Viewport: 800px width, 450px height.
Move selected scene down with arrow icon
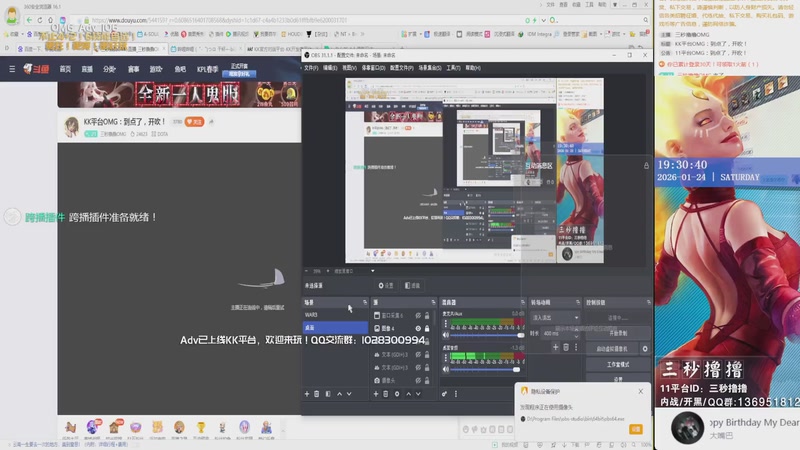tap(349, 394)
